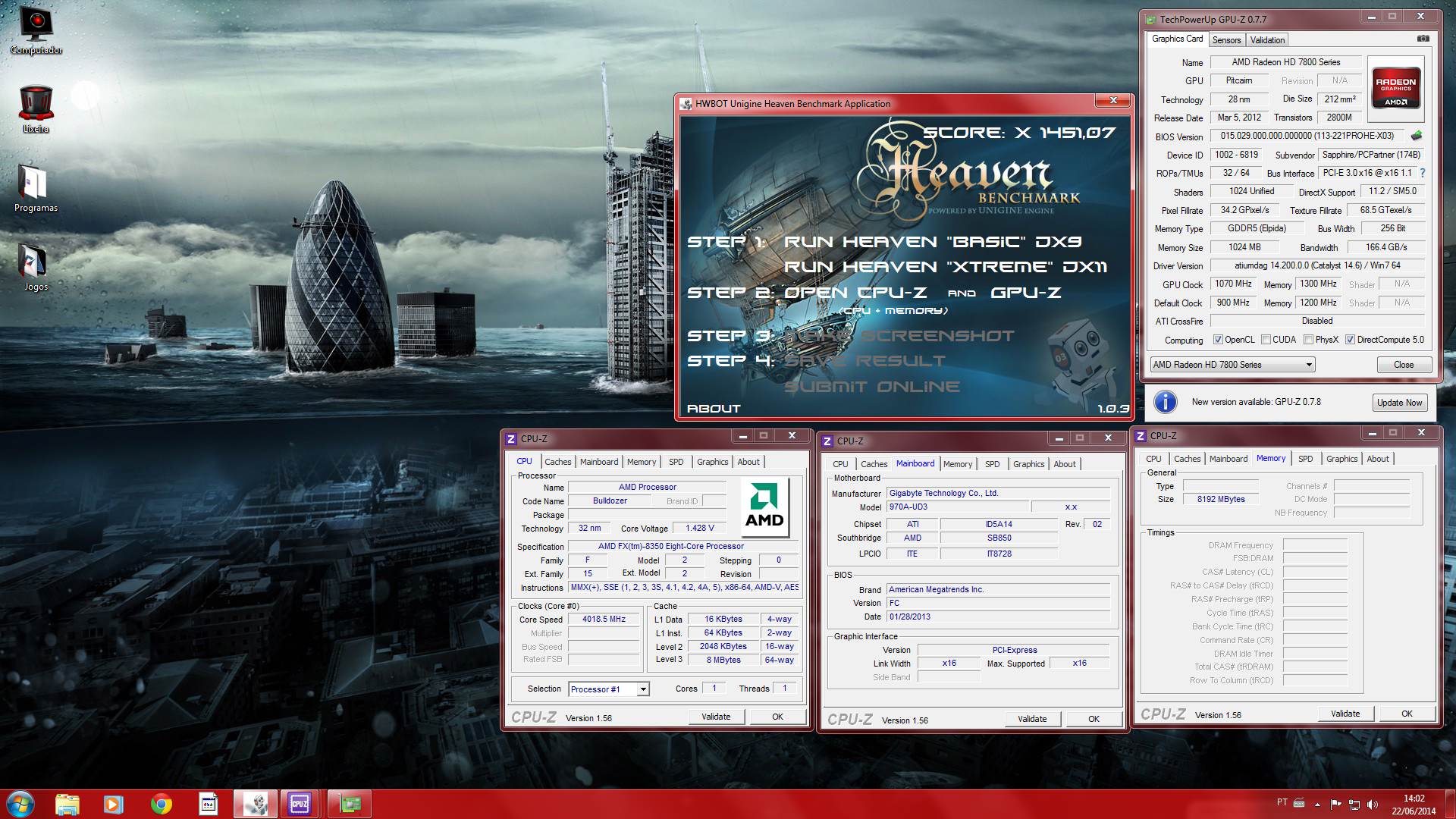Toggle the PhysX checkbox in GPU-Z

1308,340
